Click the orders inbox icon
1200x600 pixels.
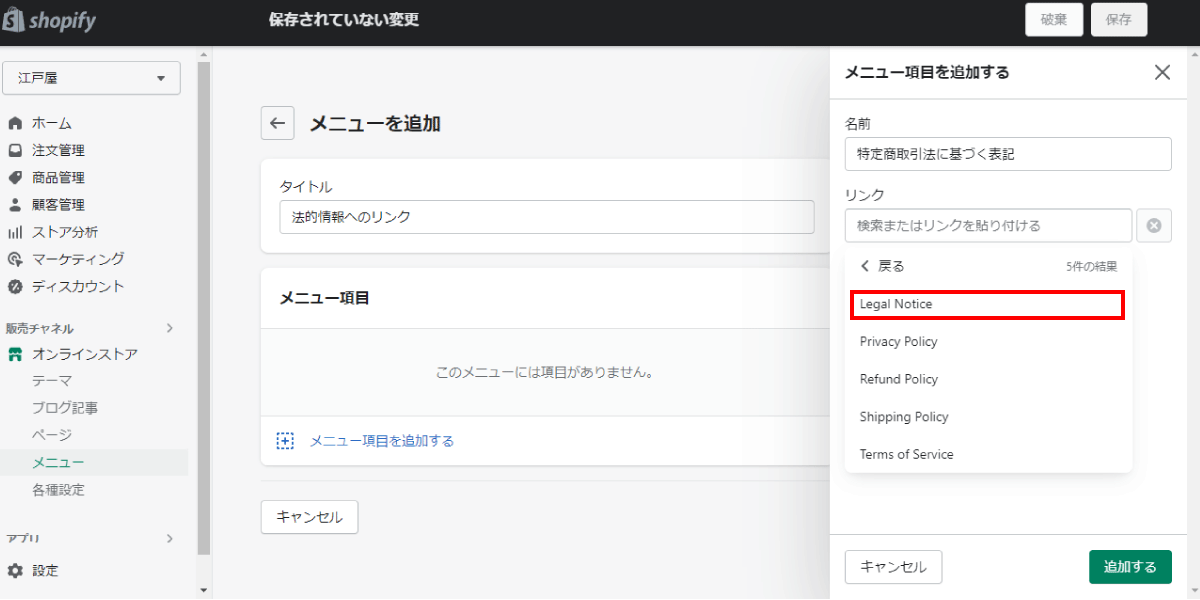pos(15,150)
